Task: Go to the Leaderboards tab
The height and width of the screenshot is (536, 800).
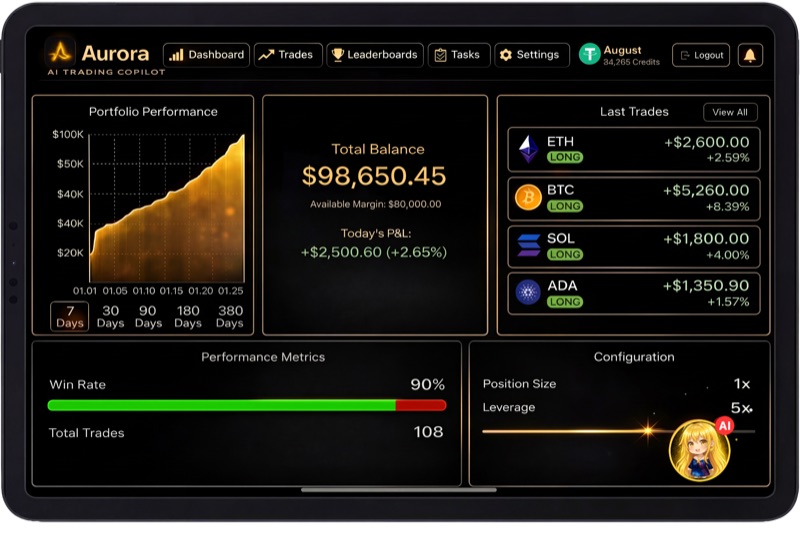Action: click(375, 55)
